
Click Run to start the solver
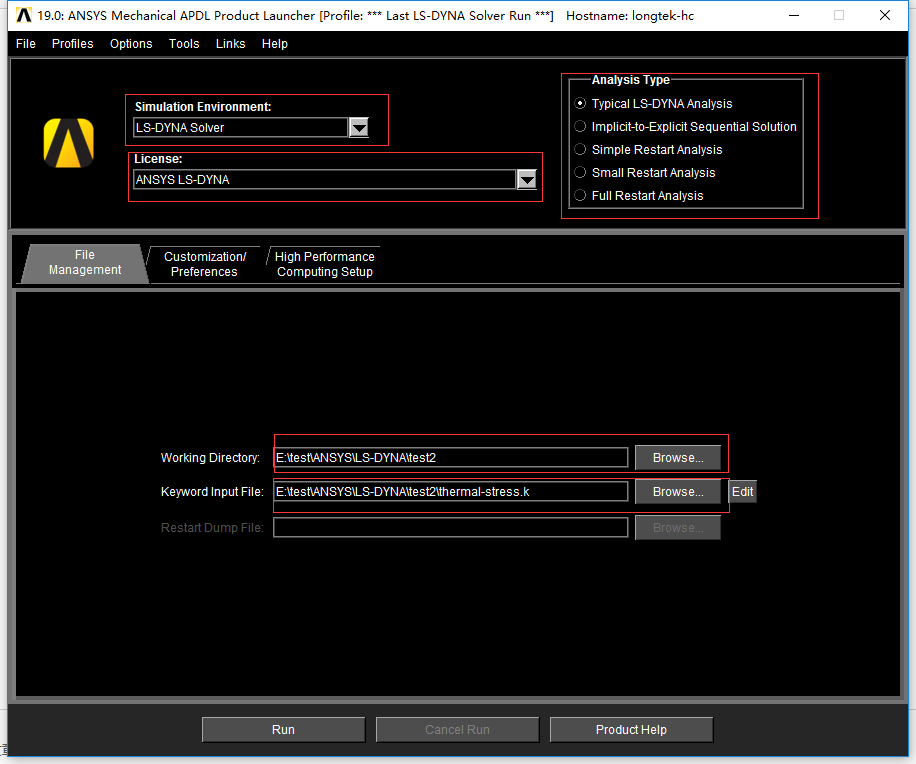pos(283,729)
